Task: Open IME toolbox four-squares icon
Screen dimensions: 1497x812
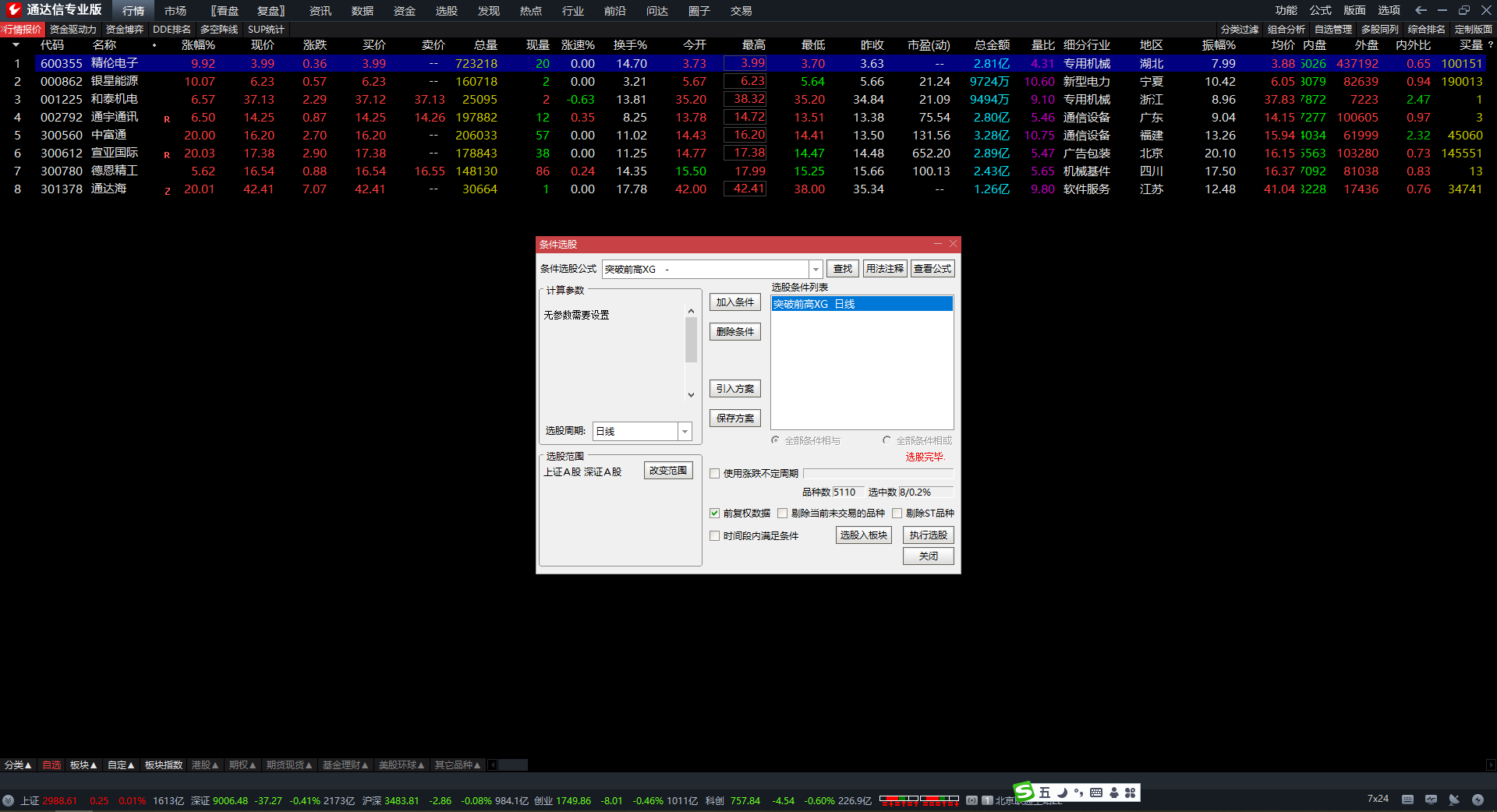Action: click(1130, 793)
